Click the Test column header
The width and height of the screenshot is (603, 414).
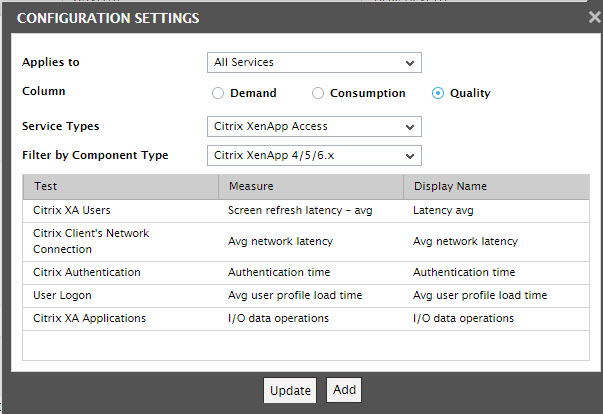point(121,186)
